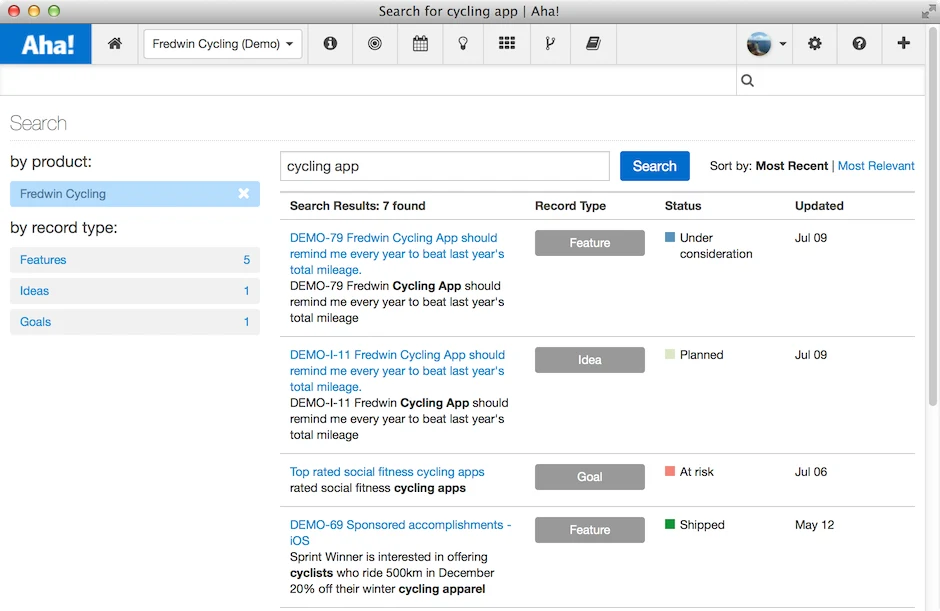Click the Search Results: 7 found text
The height and width of the screenshot is (611, 940).
[357, 206]
